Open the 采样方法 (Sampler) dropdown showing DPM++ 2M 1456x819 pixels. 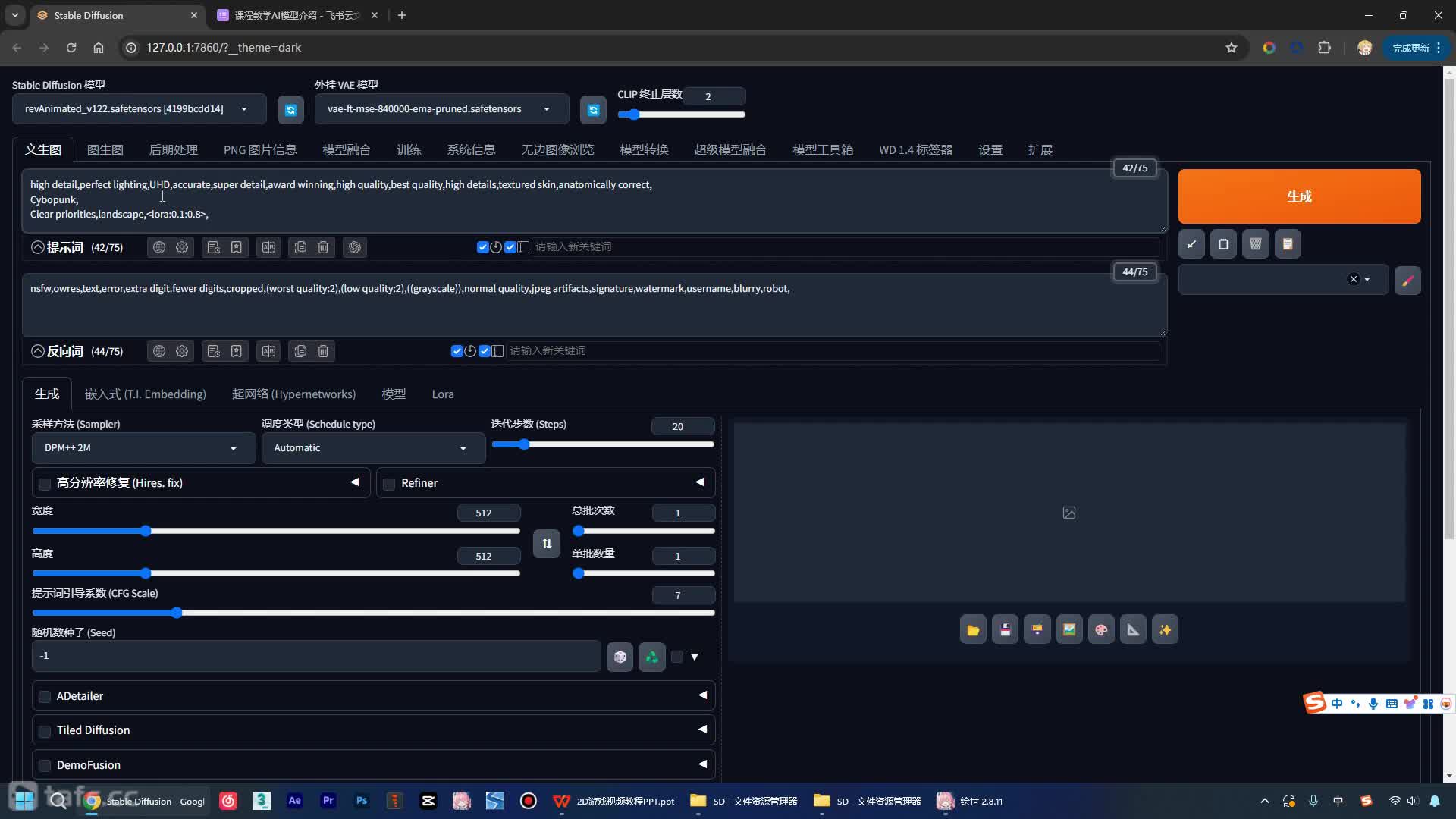pyautogui.click(x=143, y=448)
